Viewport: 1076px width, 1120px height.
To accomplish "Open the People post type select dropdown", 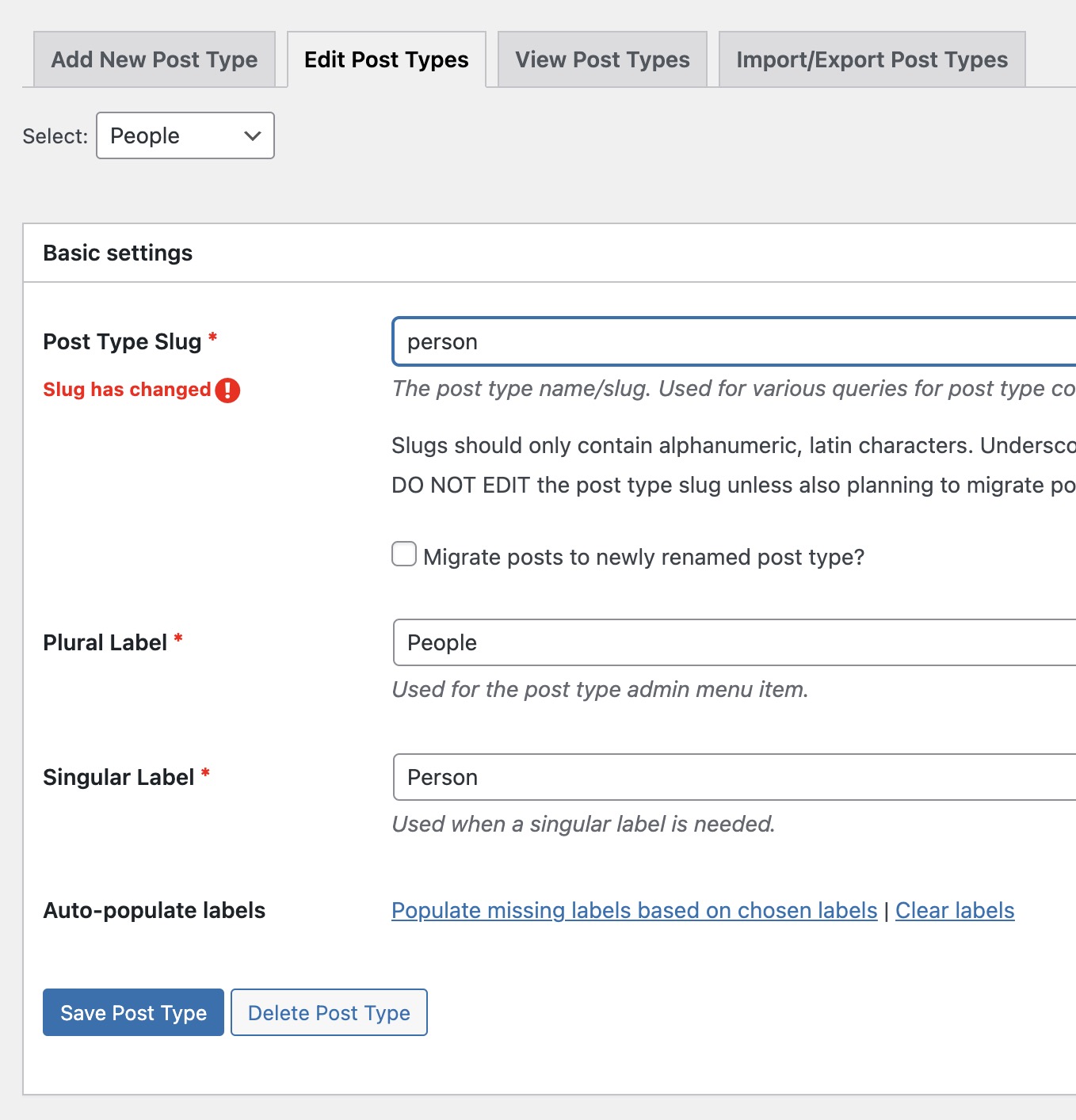I will click(x=185, y=135).
